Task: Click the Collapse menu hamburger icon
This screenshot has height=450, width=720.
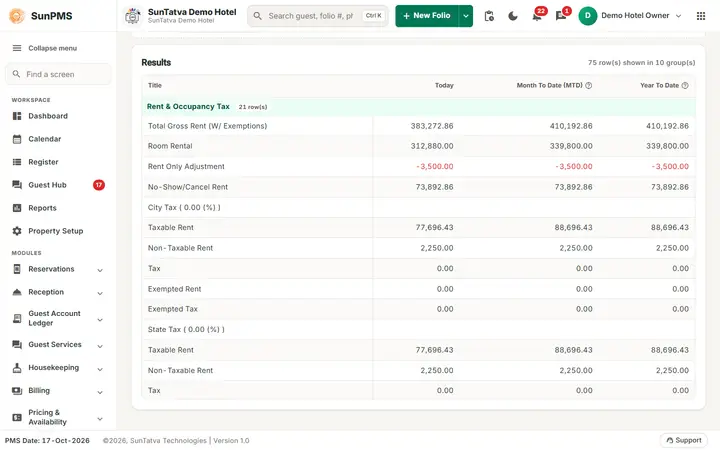Action: [x=17, y=48]
